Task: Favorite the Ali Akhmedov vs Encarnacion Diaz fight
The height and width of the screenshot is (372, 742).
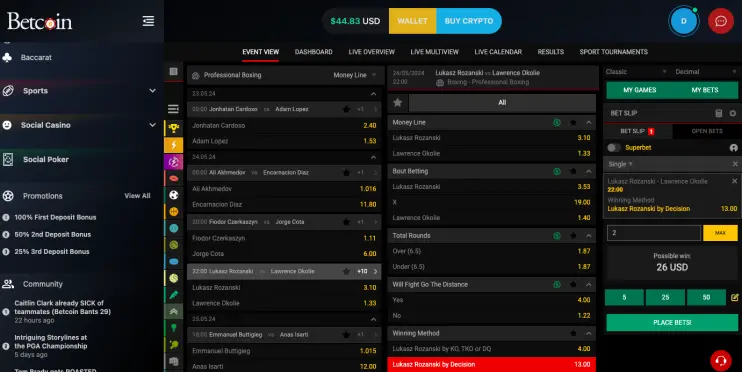Action: [x=346, y=173]
